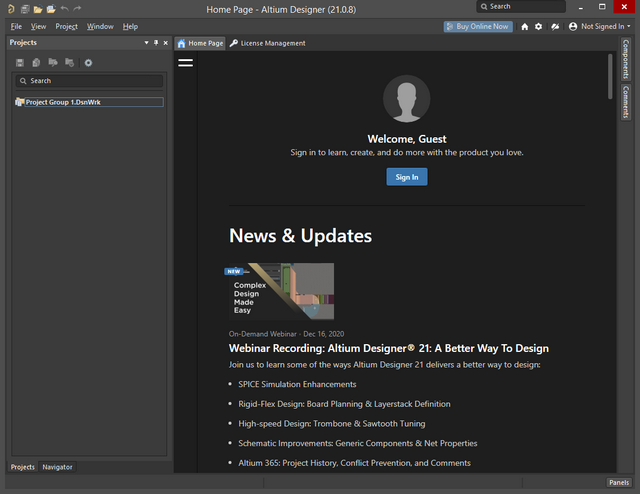Image resolution: width=640 pixels, height=494 pixels.
Task: Click the Undo arrow in the title bar
Action: pos(65,8)
